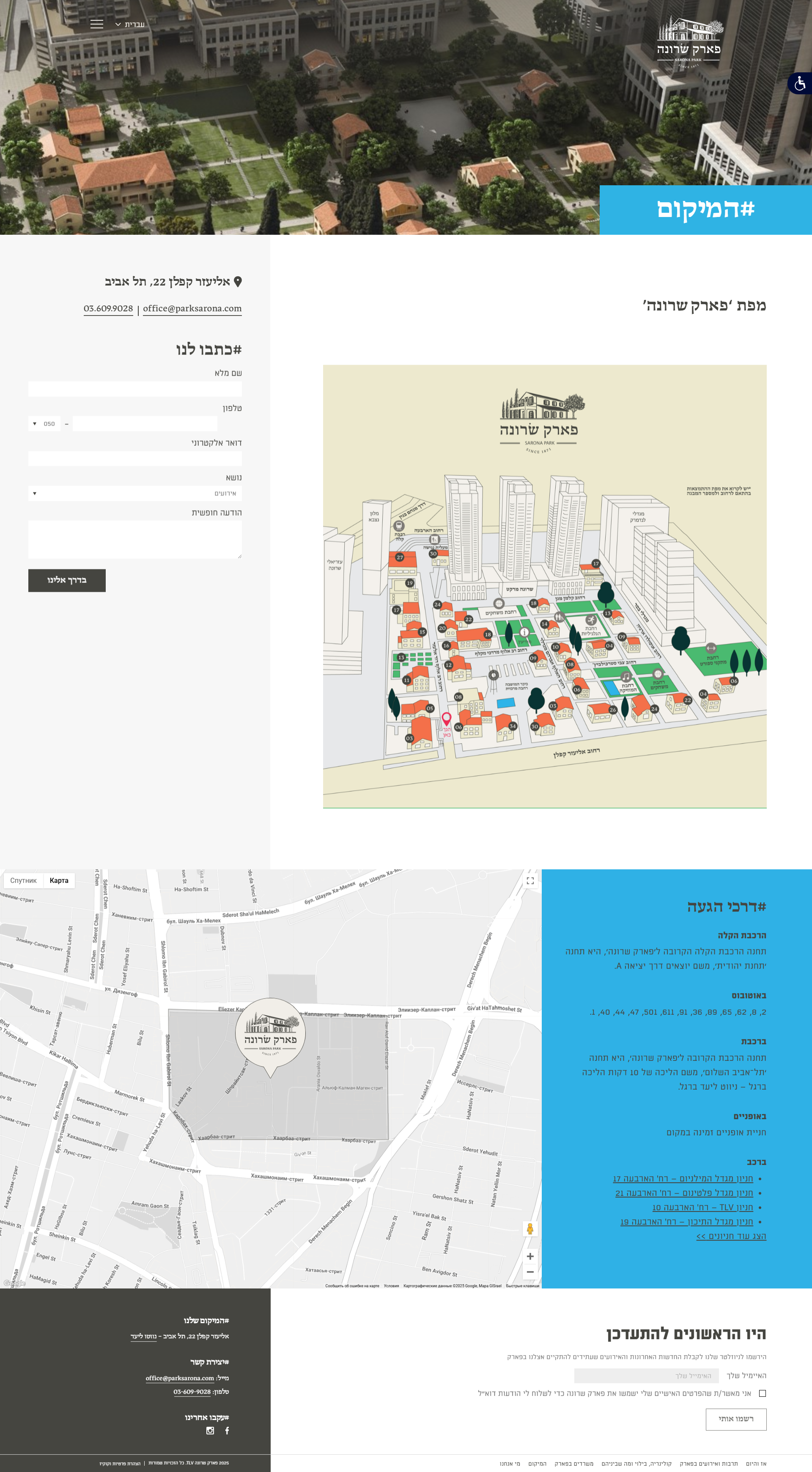Open the hamburger menu icon

pos(96,24)
